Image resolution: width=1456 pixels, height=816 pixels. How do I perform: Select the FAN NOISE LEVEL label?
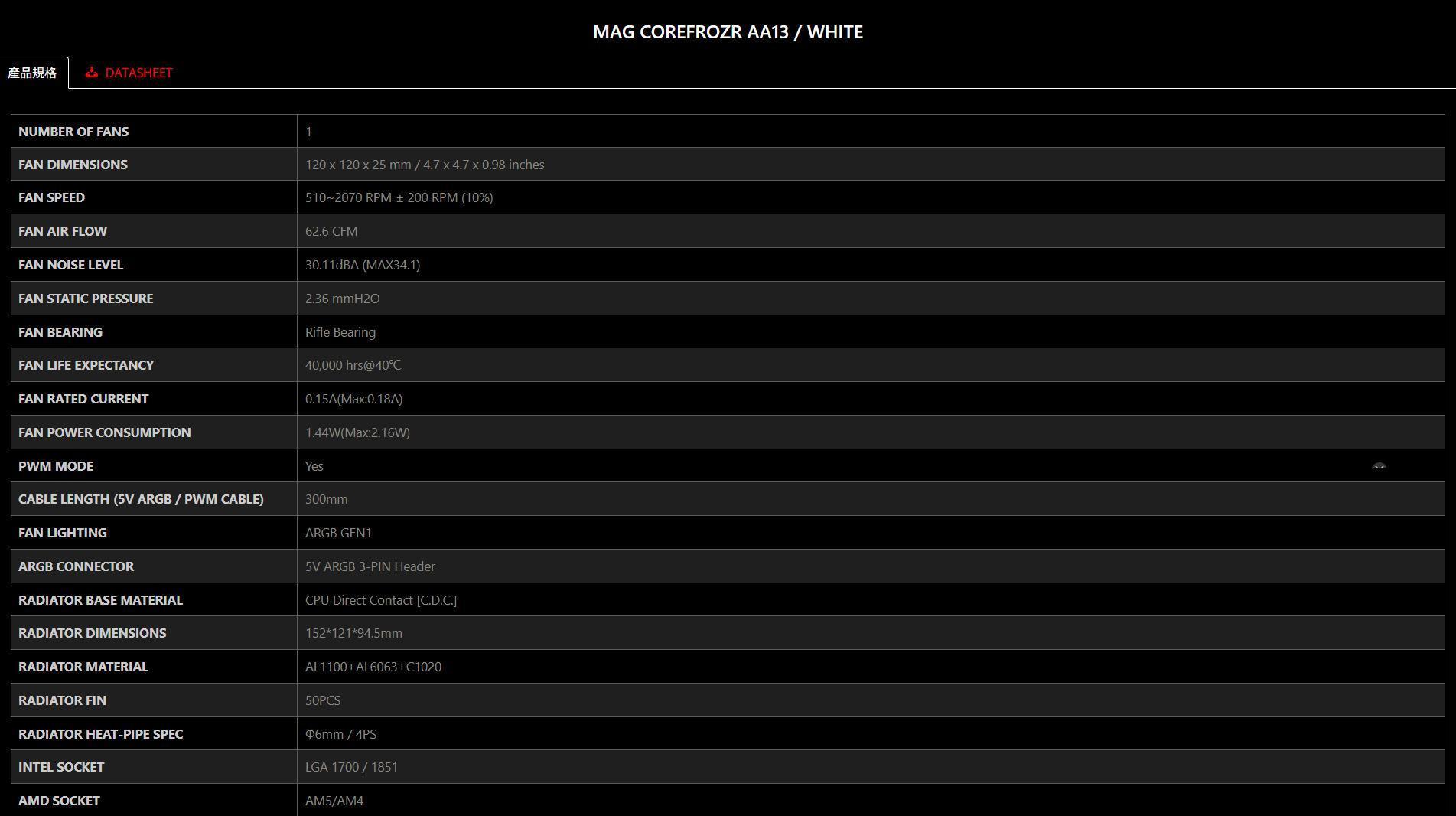click(x=70, y=265)
